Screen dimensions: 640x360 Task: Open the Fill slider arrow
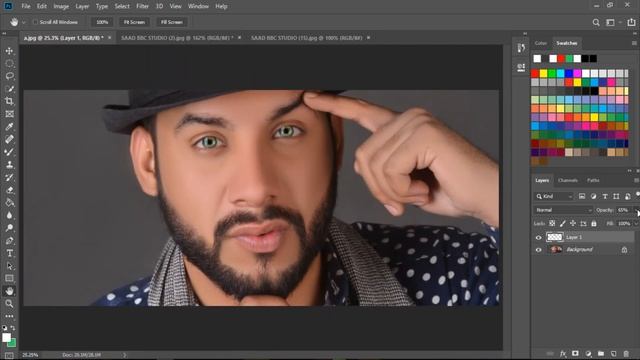[x=636, y=223]
